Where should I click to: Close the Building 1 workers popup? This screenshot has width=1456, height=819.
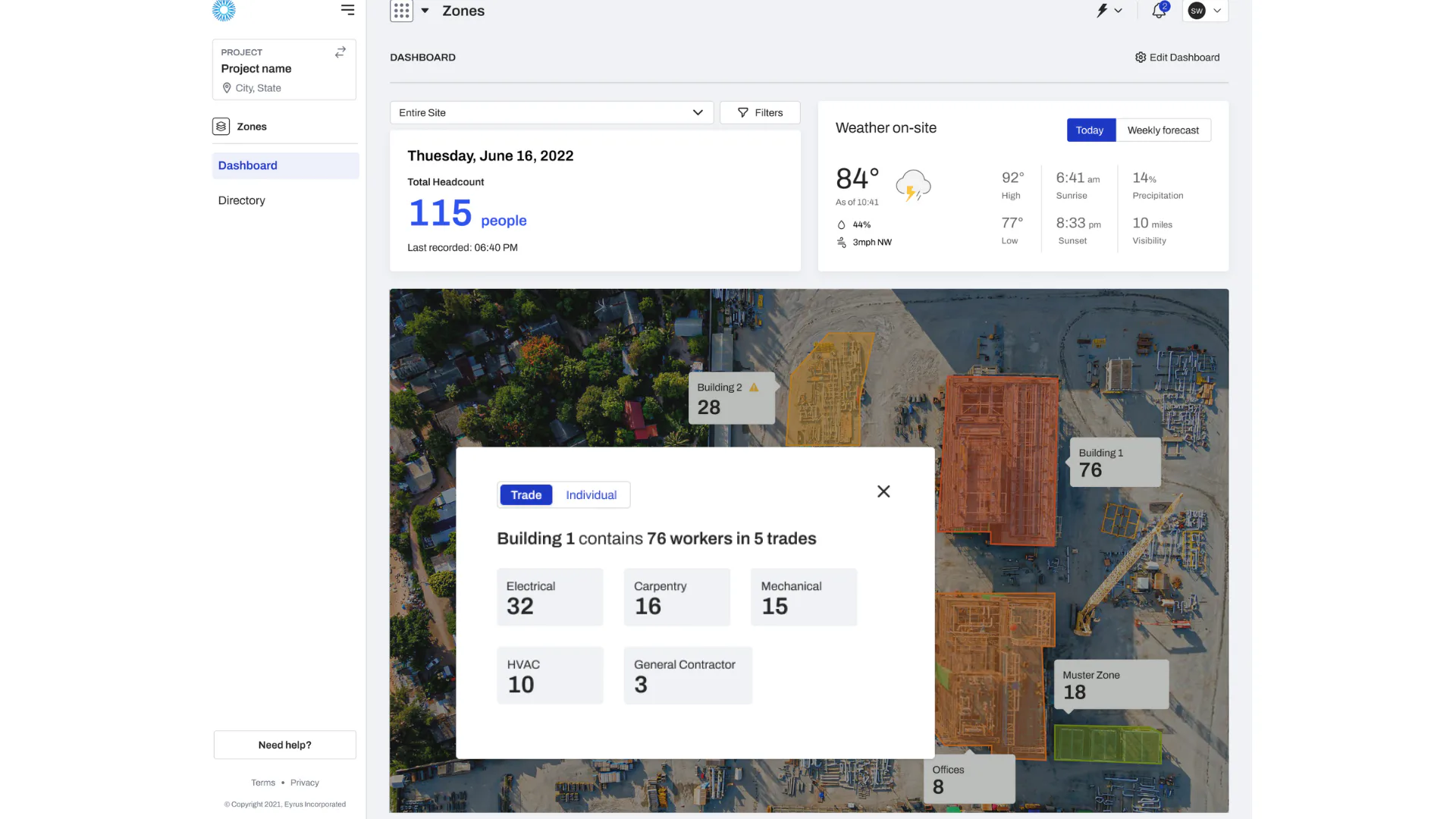(883, 491)
